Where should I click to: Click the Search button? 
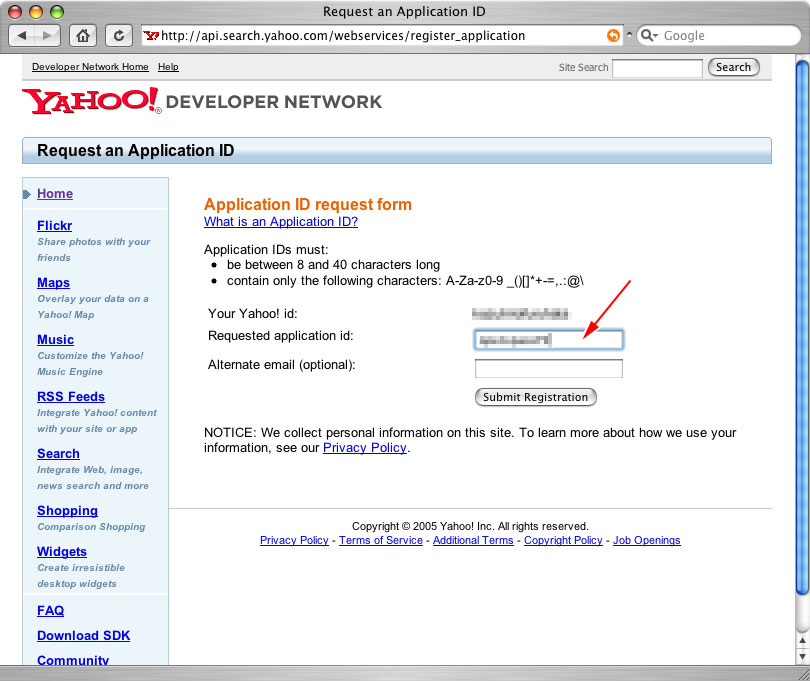click(x=734, y=67)
